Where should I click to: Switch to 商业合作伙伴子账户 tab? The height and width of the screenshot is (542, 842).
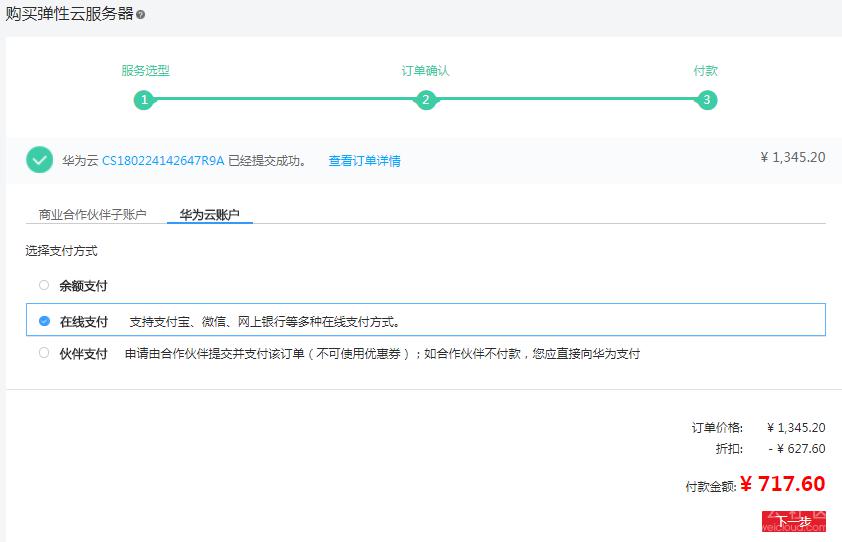click(92, 214)
